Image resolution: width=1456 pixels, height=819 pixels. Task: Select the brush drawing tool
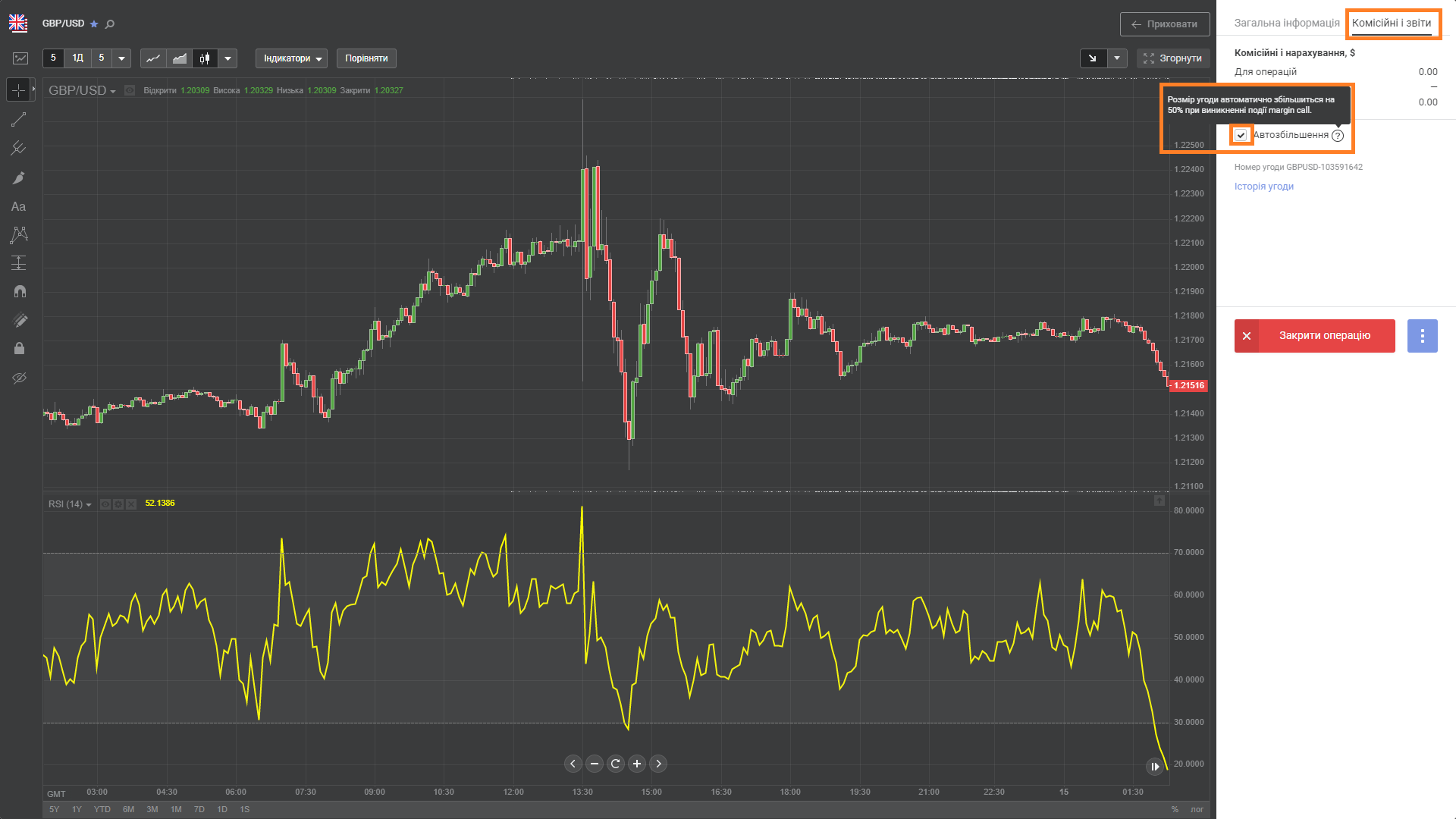click(19, 177)
